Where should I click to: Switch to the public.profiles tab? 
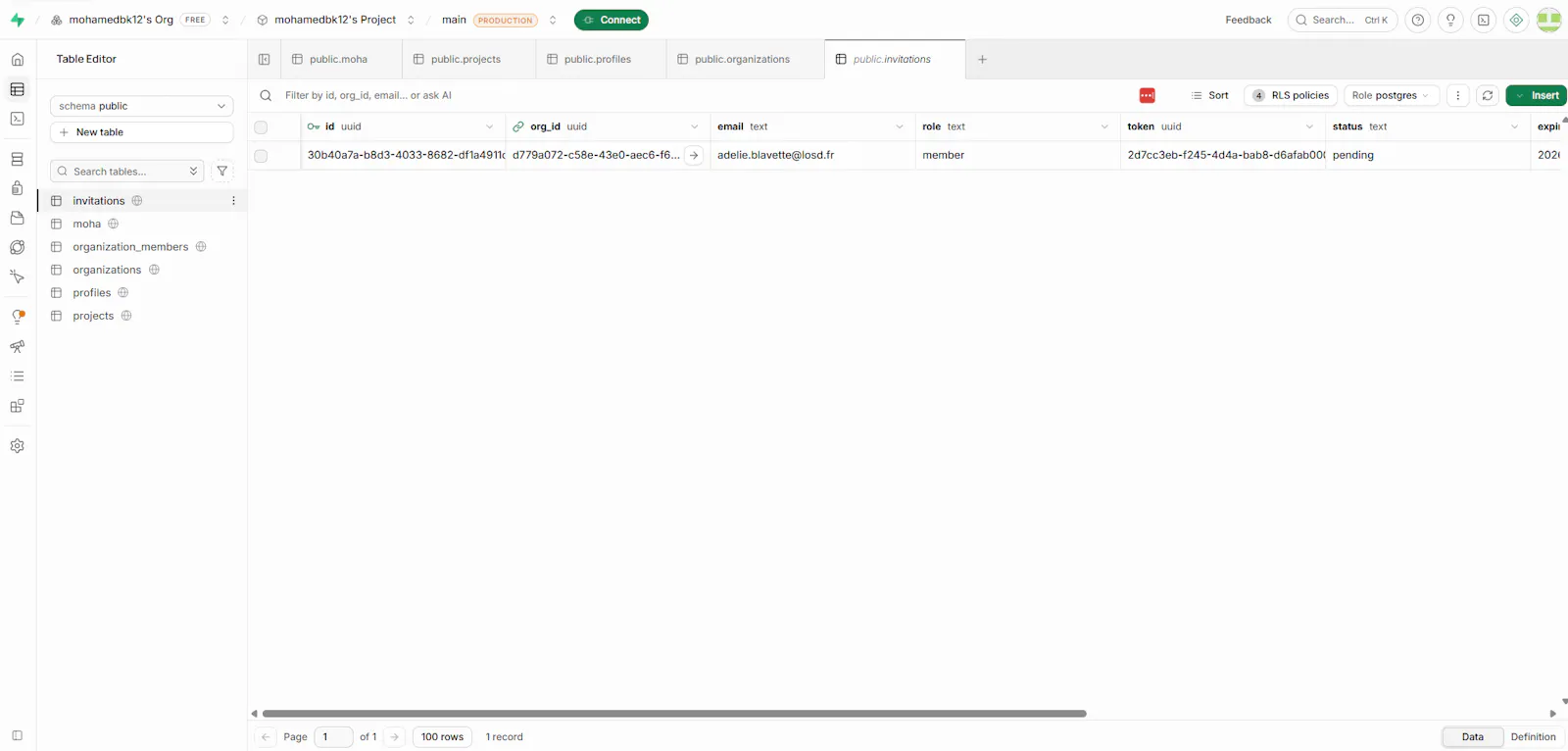pos(601,59)
